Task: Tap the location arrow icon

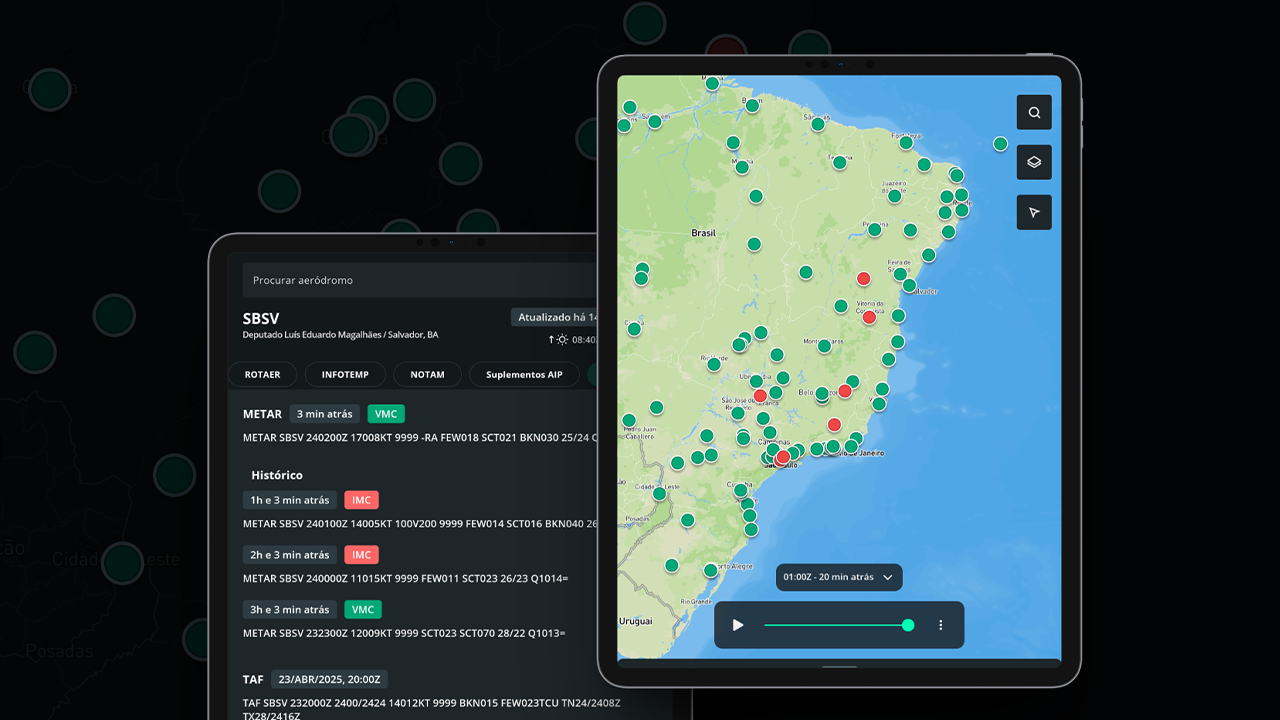Action: (1034, 212)
